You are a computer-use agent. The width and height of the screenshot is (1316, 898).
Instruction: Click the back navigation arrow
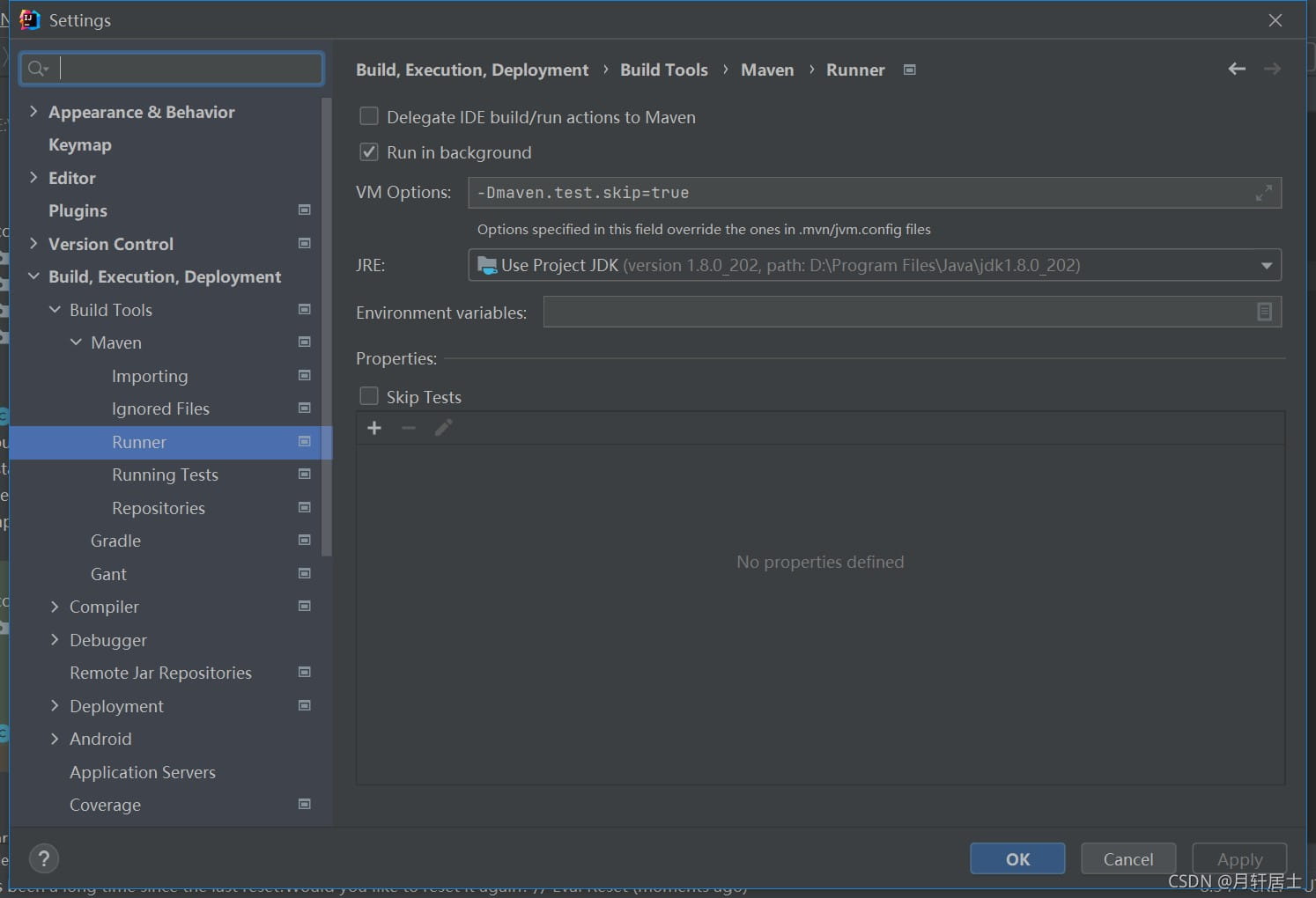[x=1237, y=69]
